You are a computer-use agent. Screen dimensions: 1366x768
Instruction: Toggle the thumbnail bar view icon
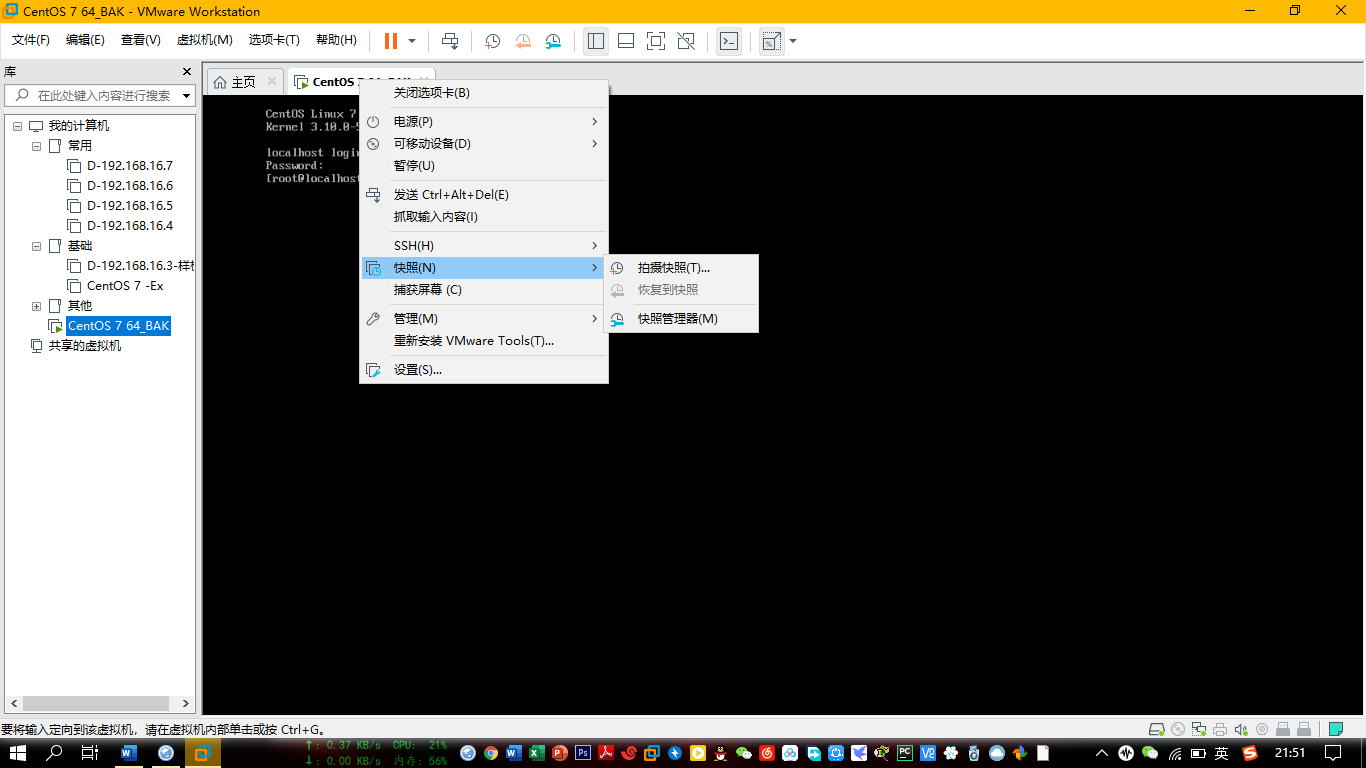tap(626, 41)
